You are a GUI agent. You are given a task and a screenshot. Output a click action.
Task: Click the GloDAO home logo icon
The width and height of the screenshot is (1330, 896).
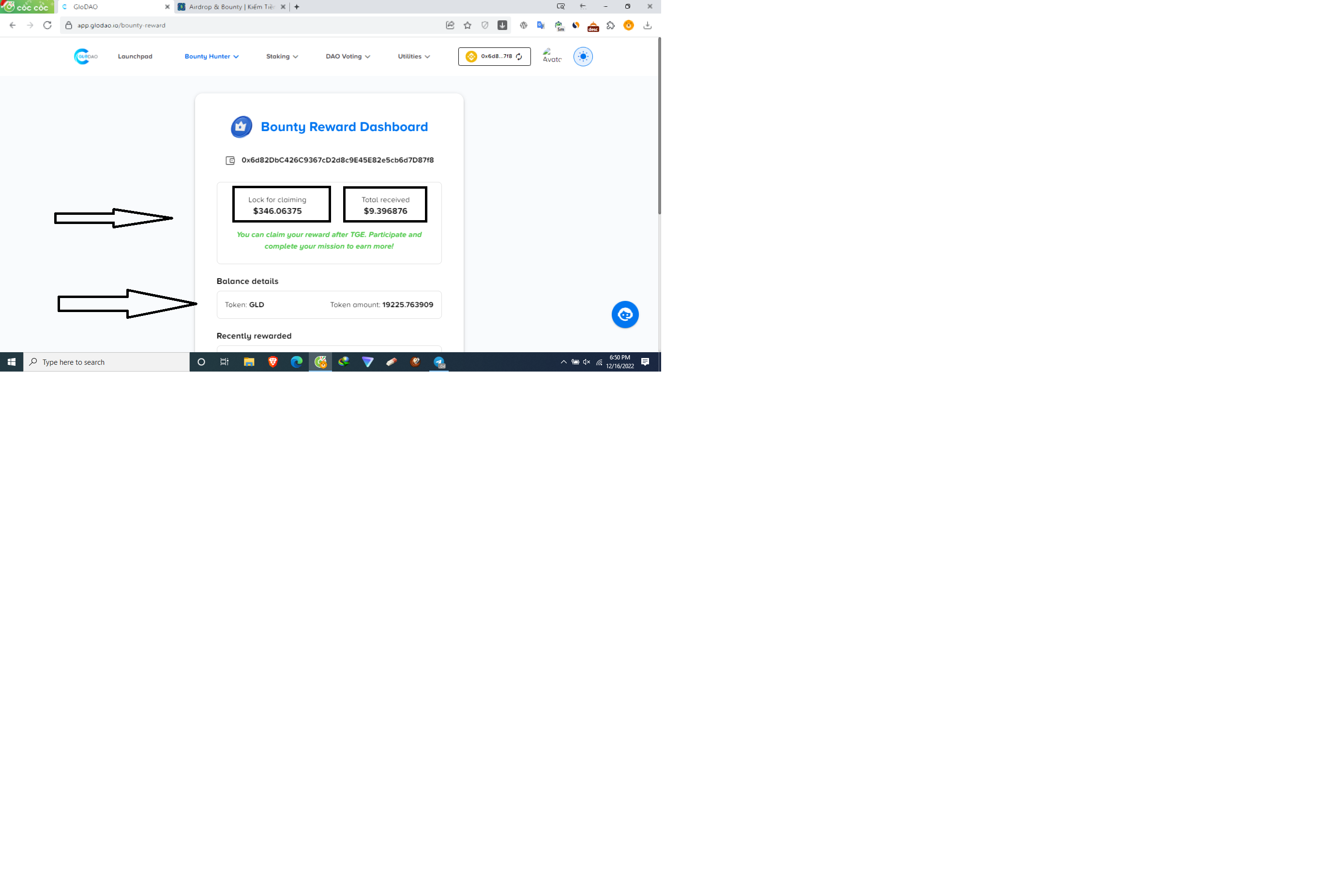(x=85, y=56)
